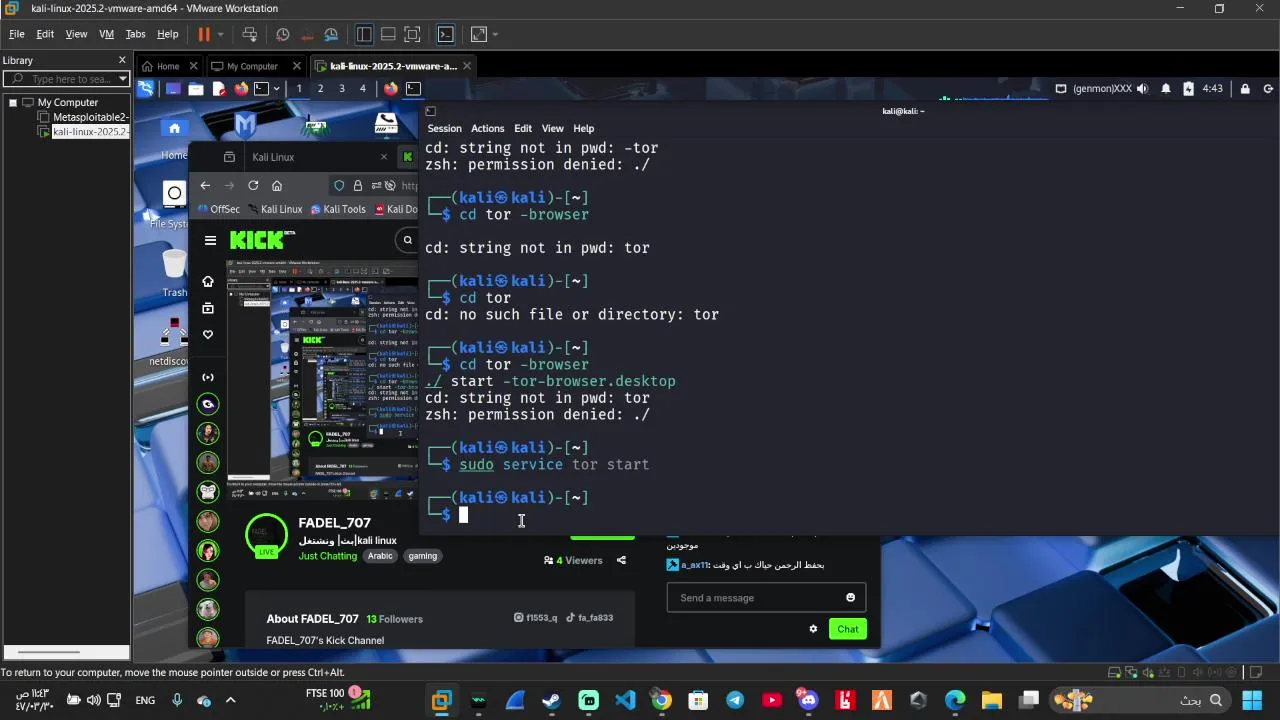Open the Just Chatting category link

(327, 556)
